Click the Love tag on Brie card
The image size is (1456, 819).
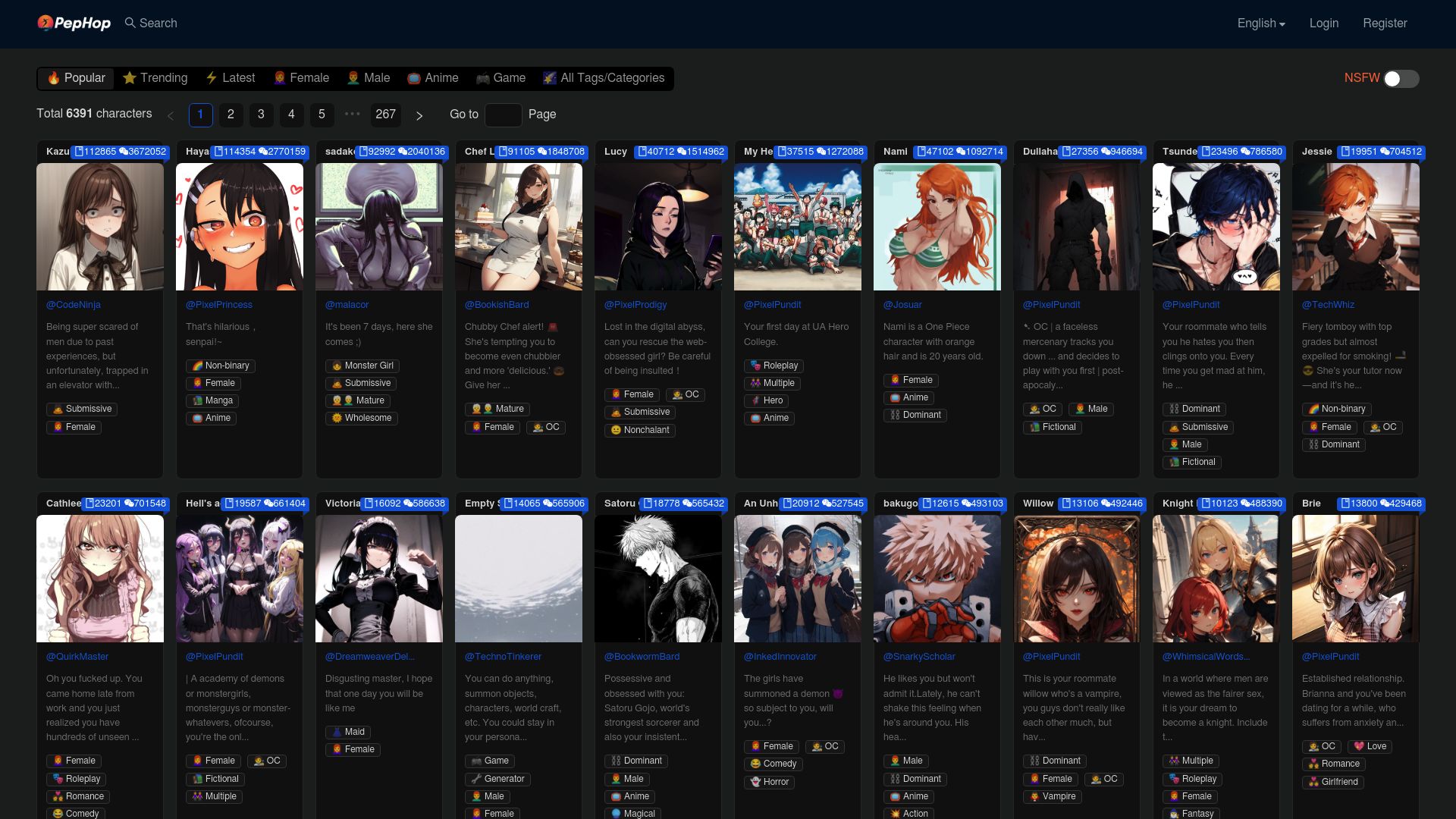click(x=1370, y=746)
